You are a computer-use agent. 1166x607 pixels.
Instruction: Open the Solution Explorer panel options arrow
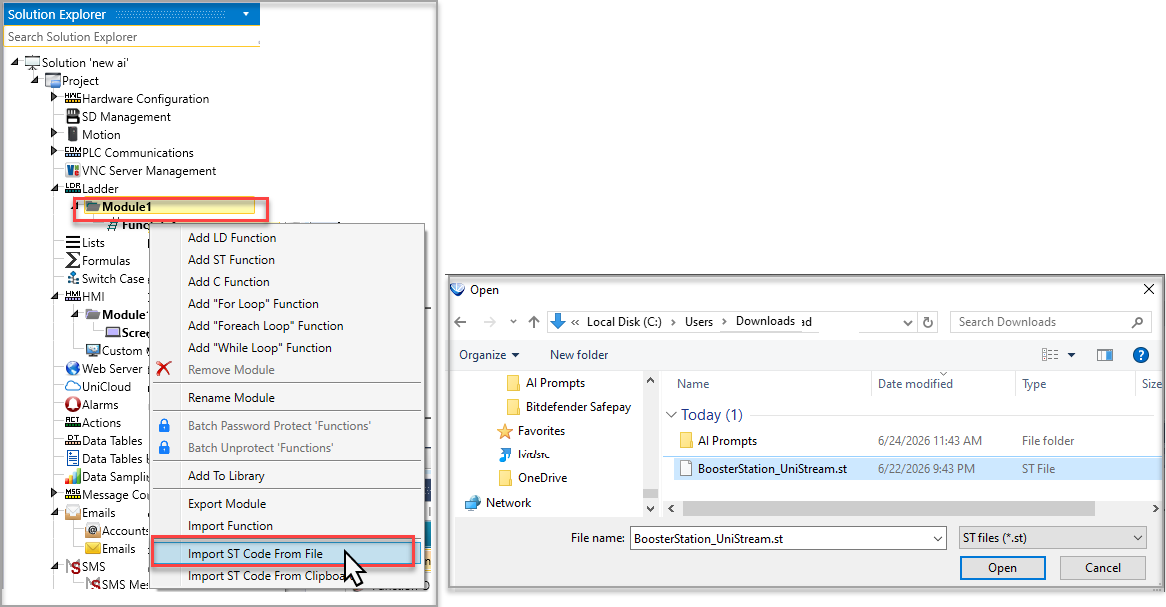[246, 14]
